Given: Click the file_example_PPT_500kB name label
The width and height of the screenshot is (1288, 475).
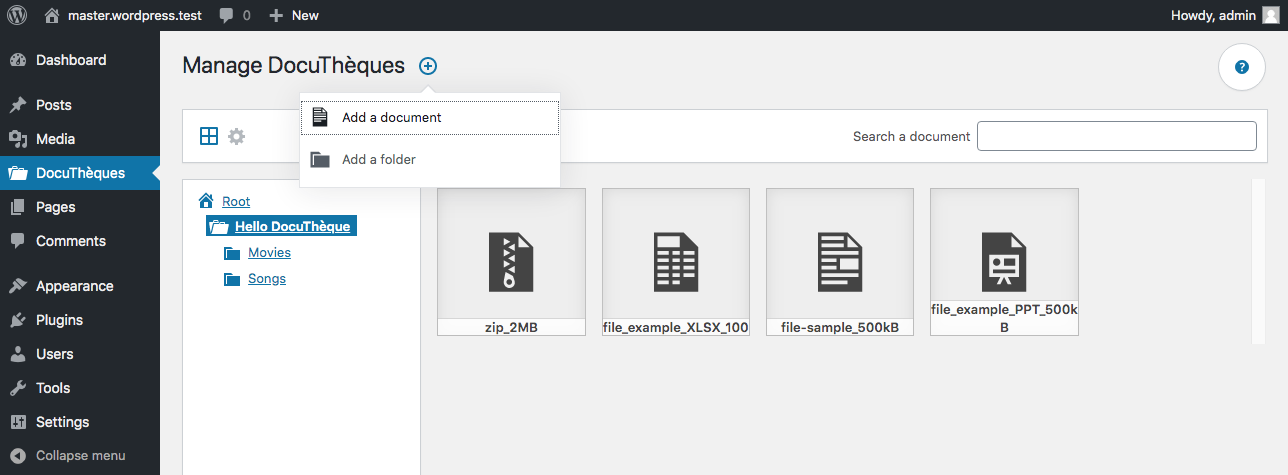Looking at the screenshot, I should (1004, 318).
